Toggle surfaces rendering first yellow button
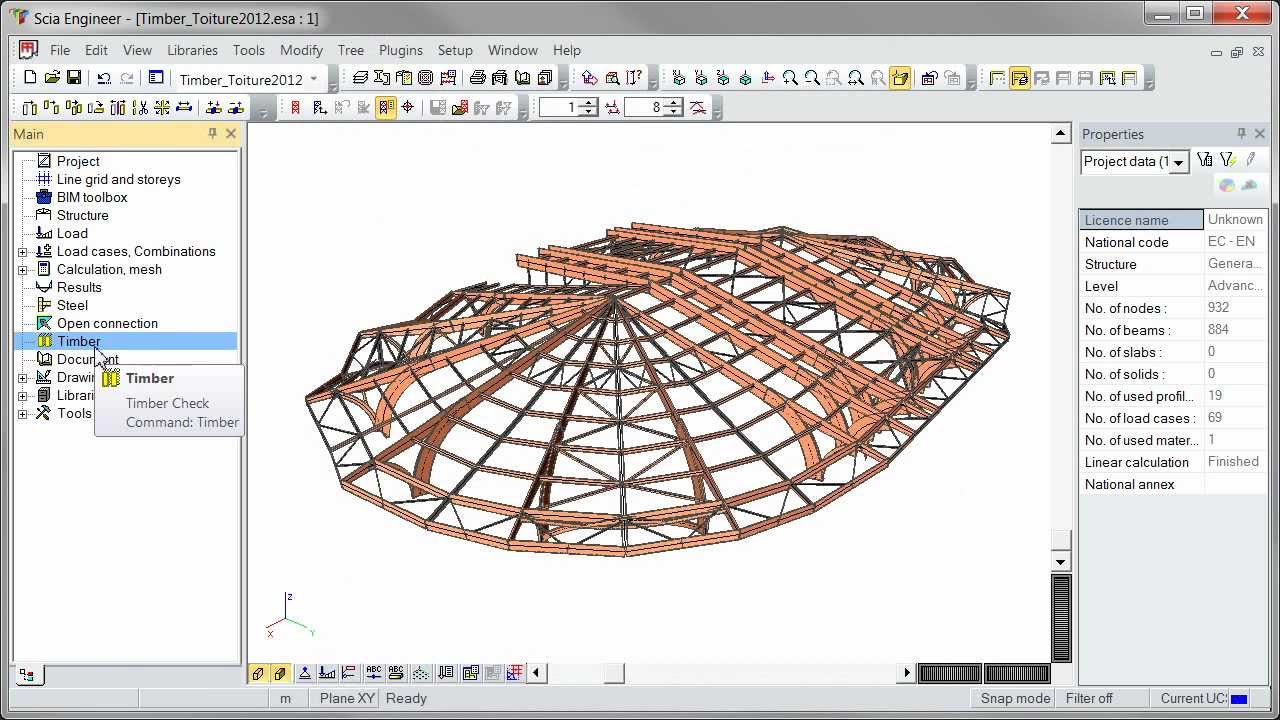 coord(258,673)
